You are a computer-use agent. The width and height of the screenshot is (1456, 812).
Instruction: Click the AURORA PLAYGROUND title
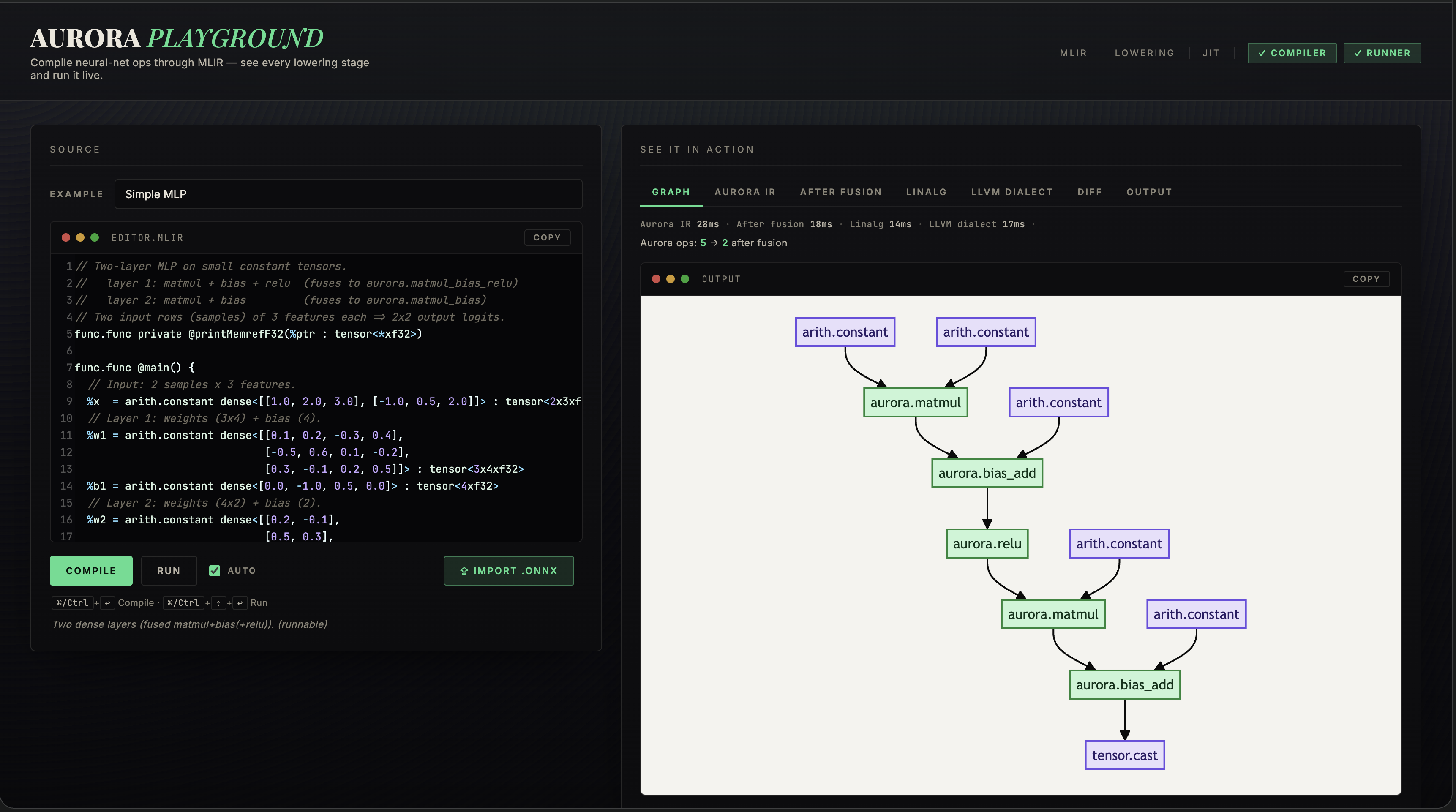(x=177, y=38)
